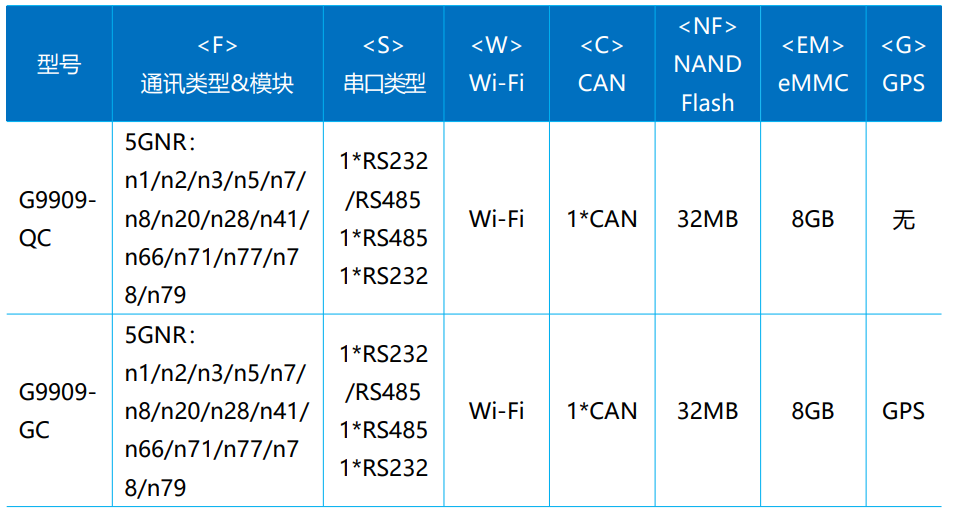The height and width of the screenshot is (514, 963).
Task: Select the serial port cell in G9909-GC row
Action: [x=384, y=411]
